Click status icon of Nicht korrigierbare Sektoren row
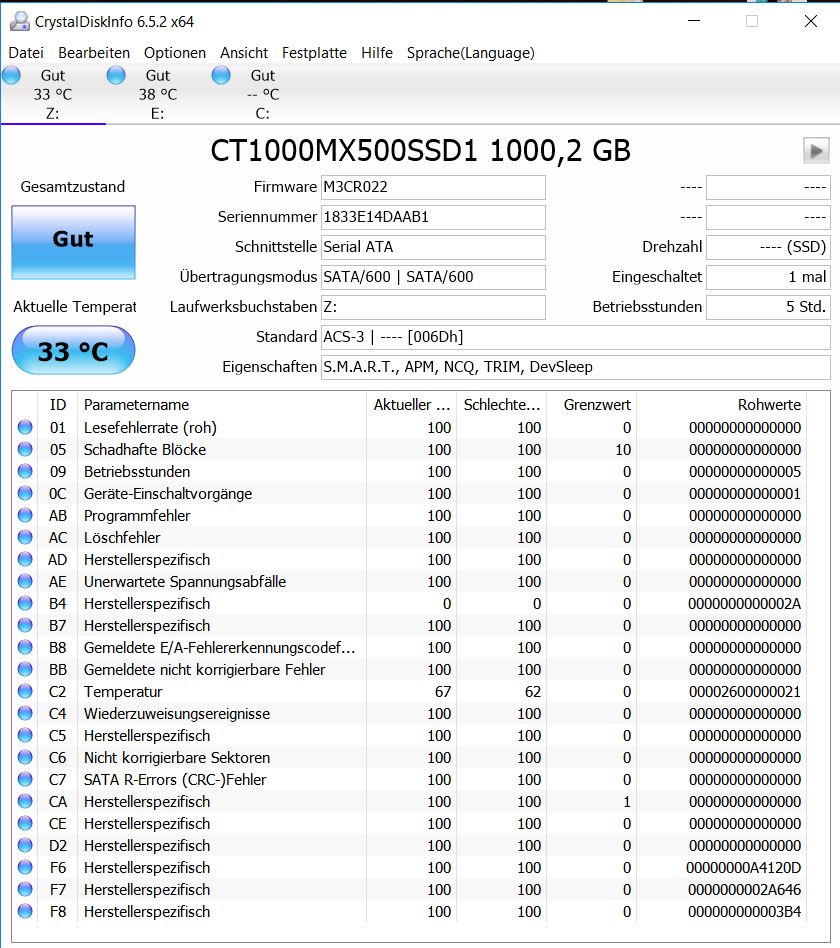840x948 pixels. (25, 758)
